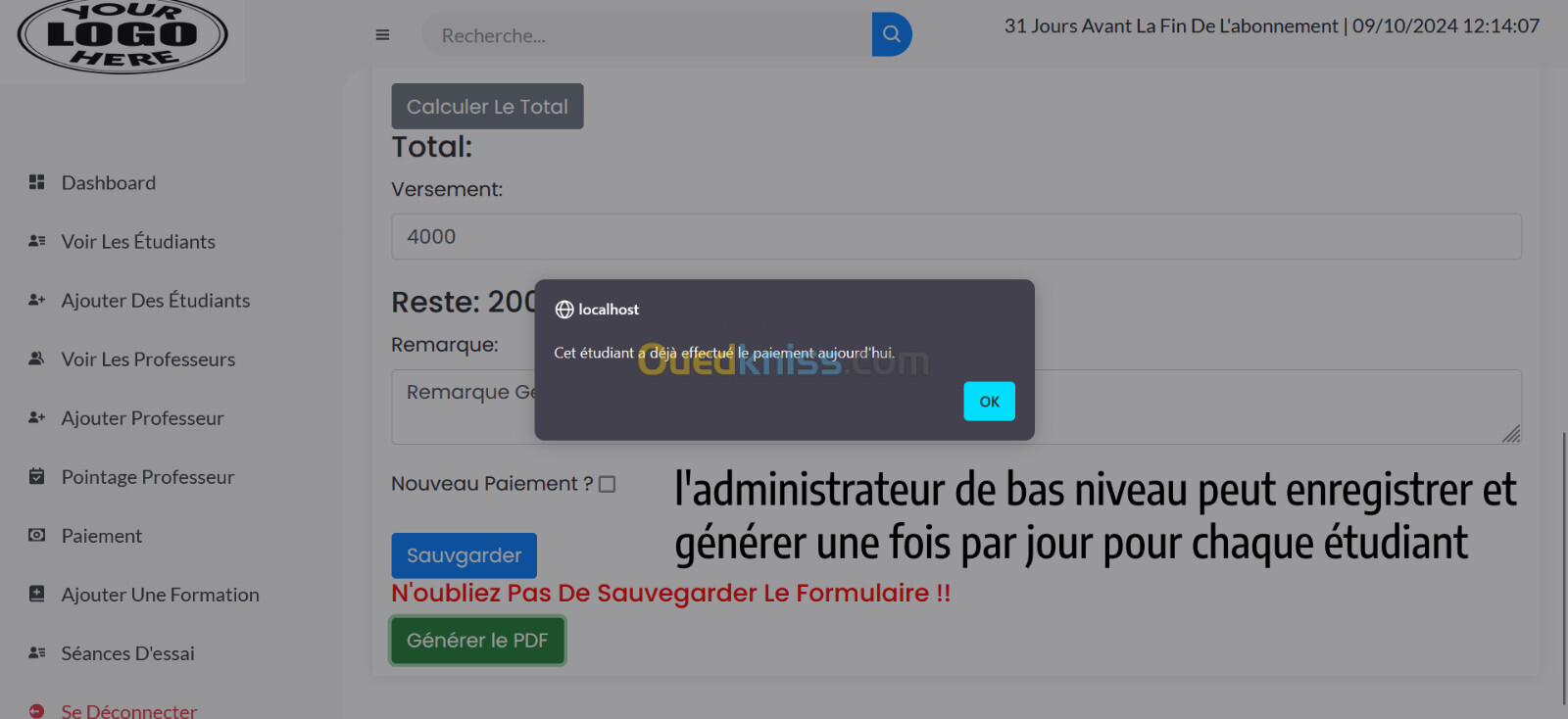Image resolution: width=1568 pixels, height=719 pixels.
Task: Click the 'Versement:' label
Action: [447, 189]
